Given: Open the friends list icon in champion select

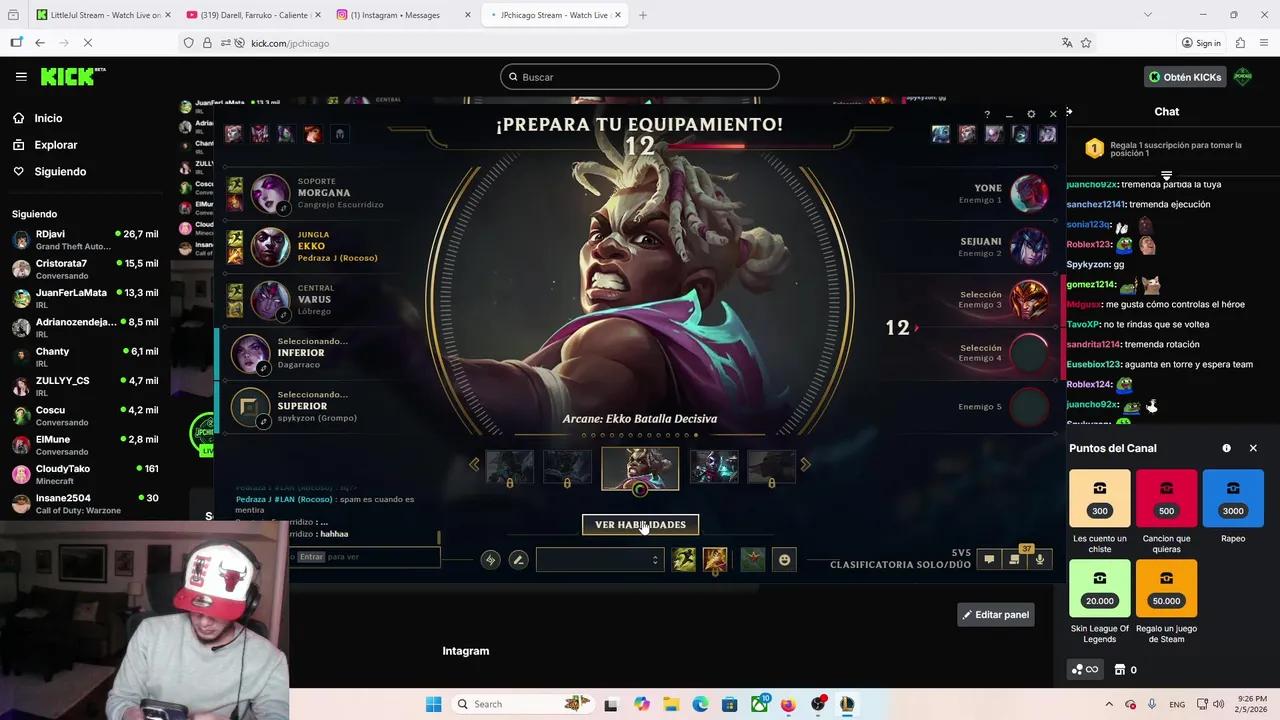Looking at the screenshot, I should (1014, 559).
